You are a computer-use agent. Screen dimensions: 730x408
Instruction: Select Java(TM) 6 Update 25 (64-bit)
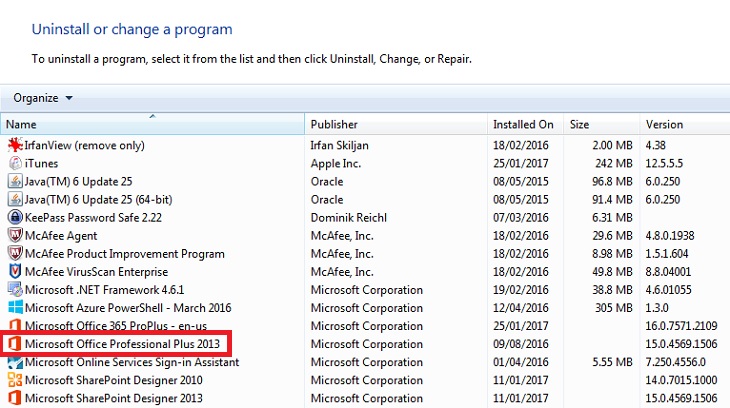tap(98, 199)
